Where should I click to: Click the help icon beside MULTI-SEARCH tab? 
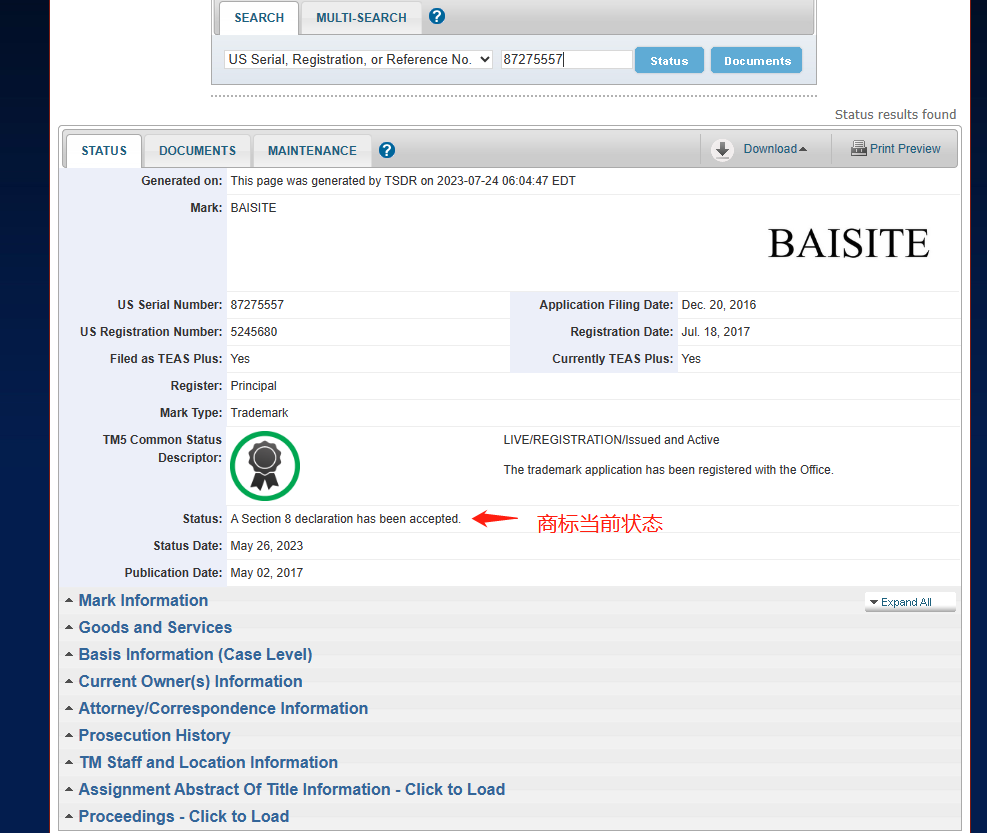coord(437,17)
